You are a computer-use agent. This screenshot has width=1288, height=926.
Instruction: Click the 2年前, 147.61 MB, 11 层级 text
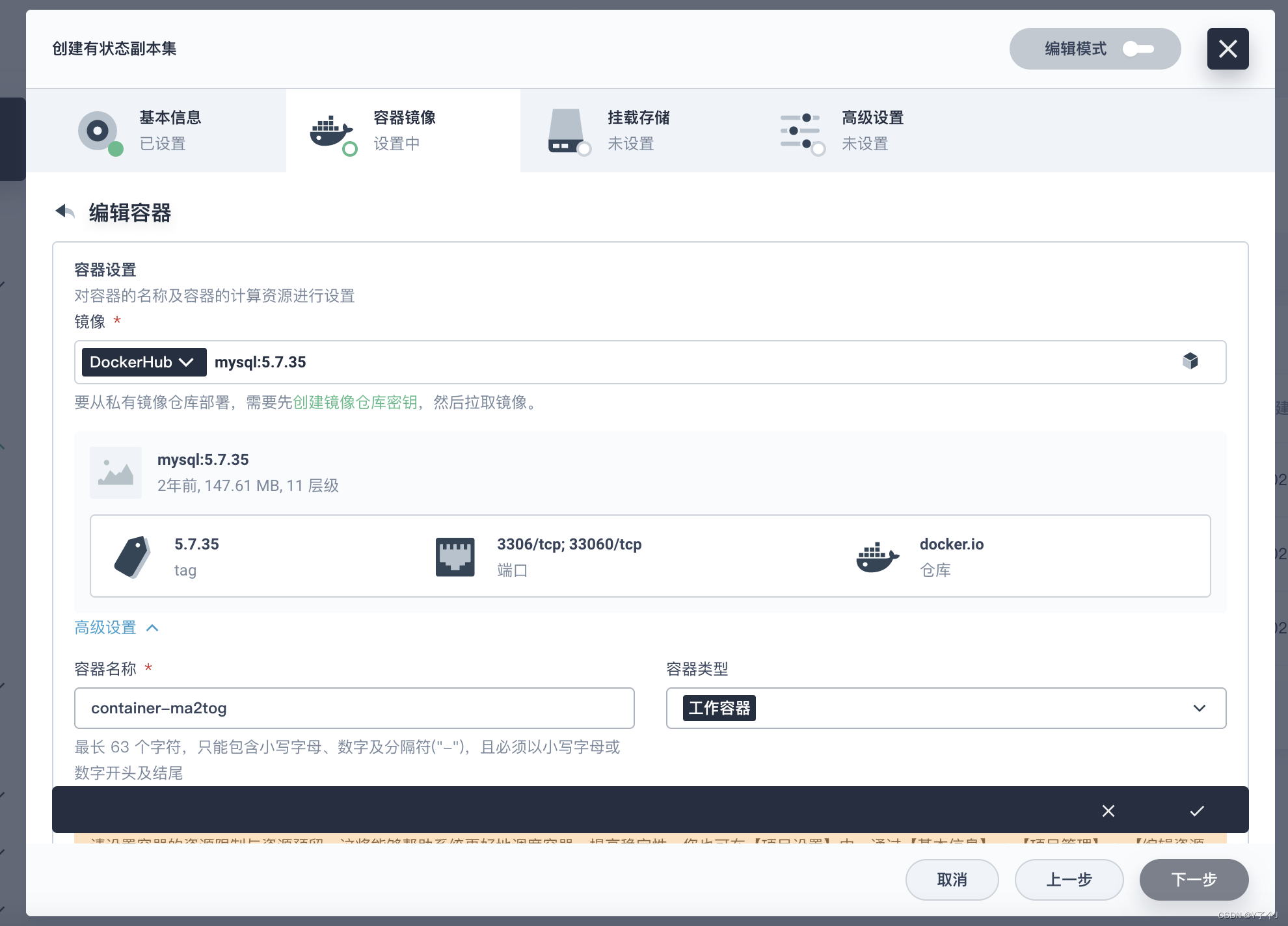[x=248, y=486]
